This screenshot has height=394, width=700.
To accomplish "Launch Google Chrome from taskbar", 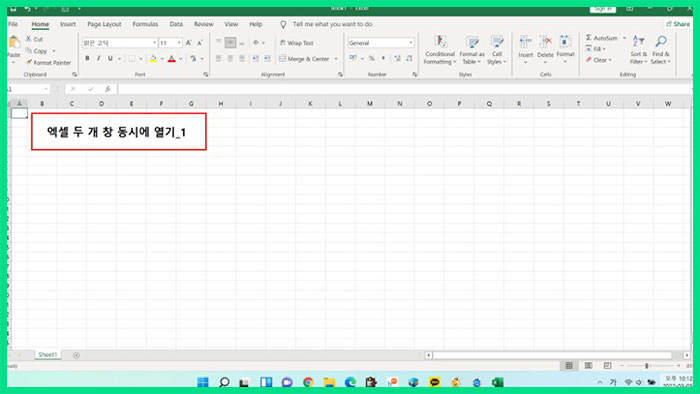I will (308, 382).
